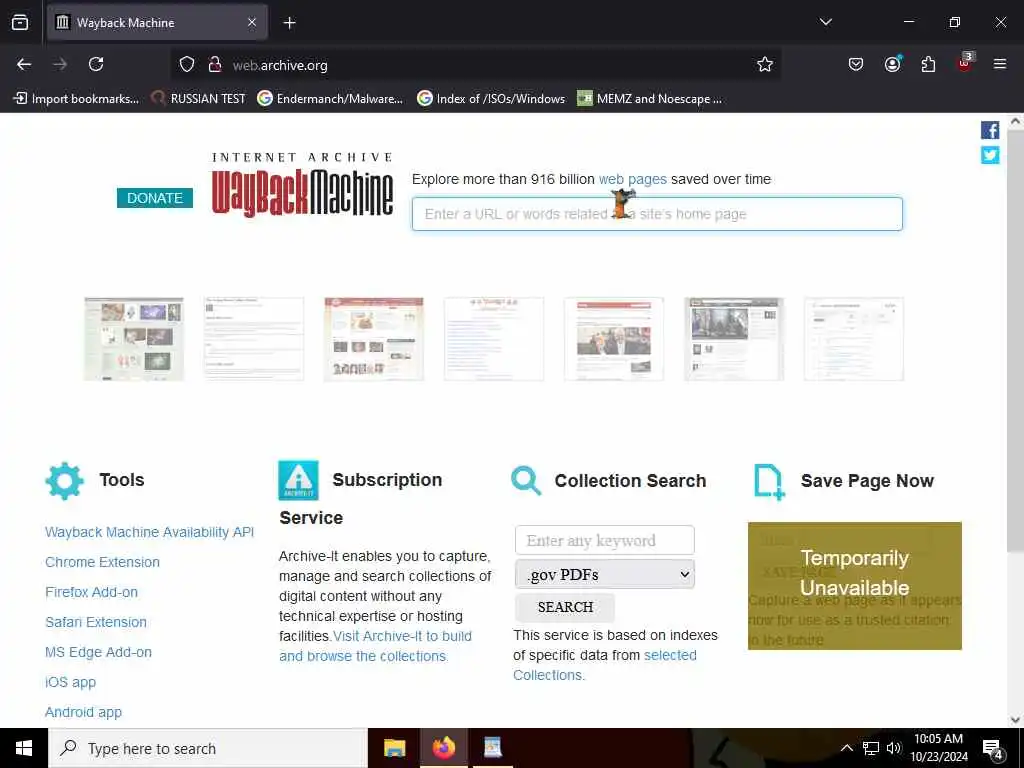The width and height of the screenshot is (1024, 768).
Task: Open the volume speaker tray icon
Action: [893, 748]
